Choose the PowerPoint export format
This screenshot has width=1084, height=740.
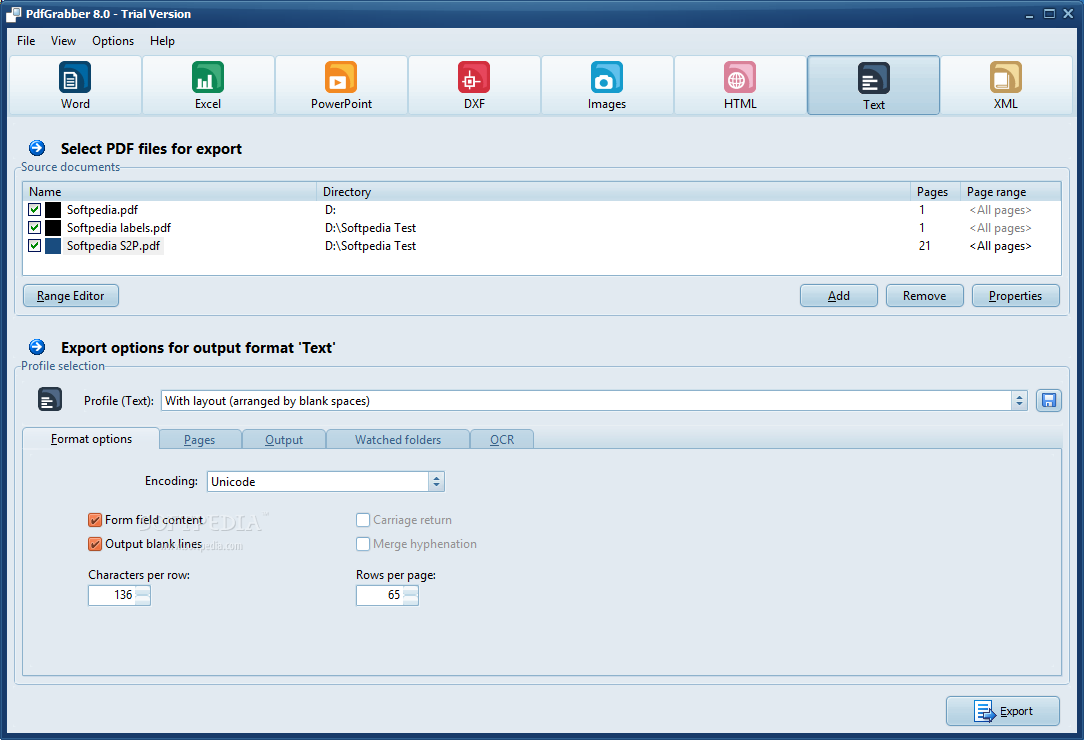341,85
